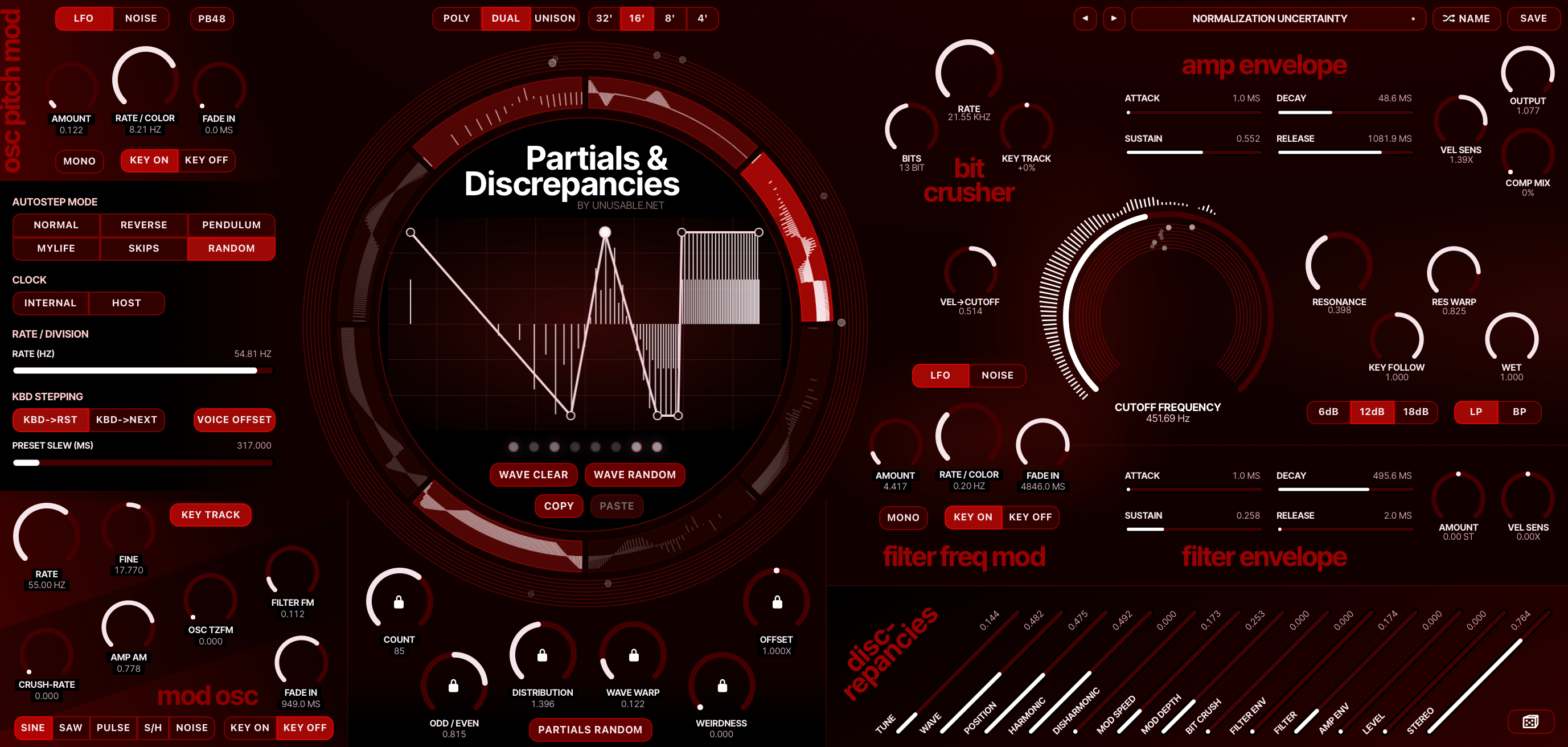The image size is (1568, 747).
Task: Go to previous preset arrow
Action: [1085, 18]
